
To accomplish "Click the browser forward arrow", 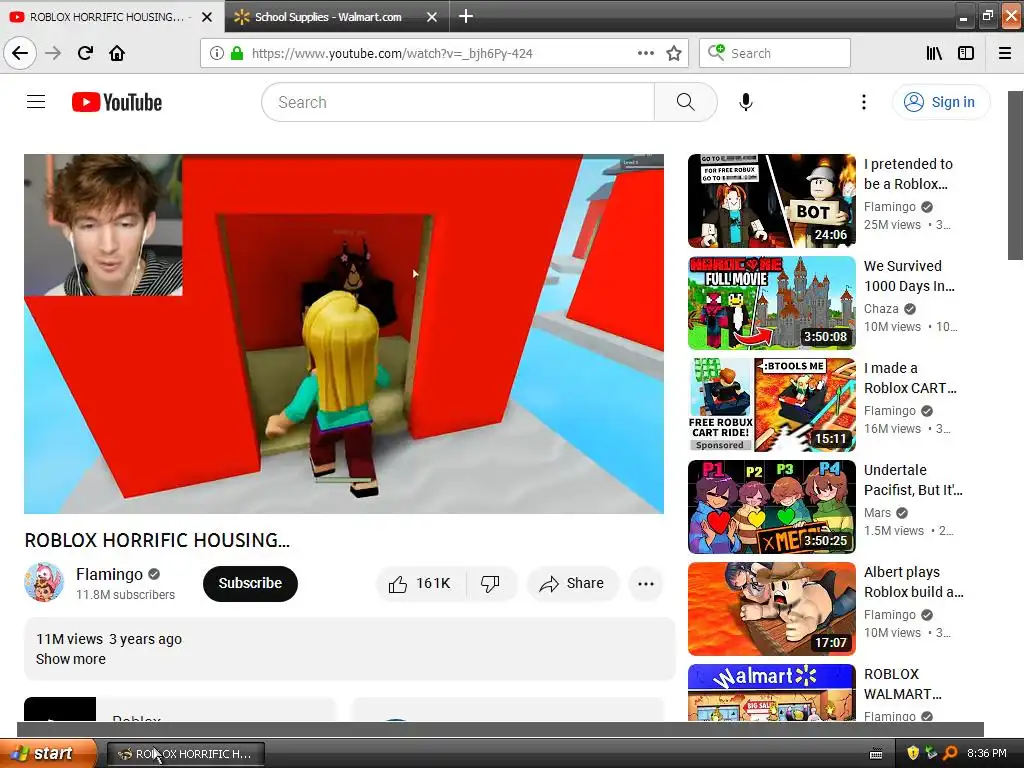I will pos(53,53).
